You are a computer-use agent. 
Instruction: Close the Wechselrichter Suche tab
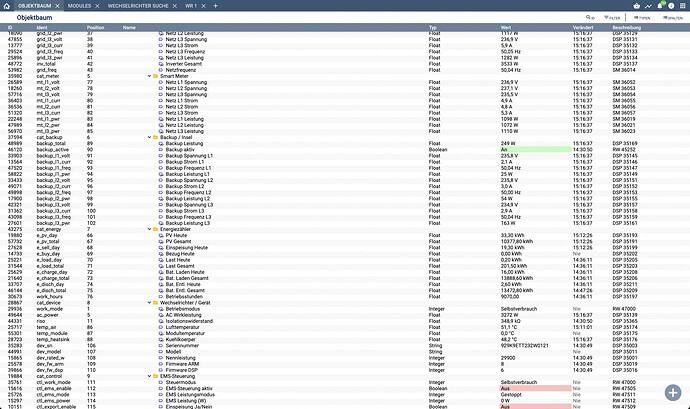(175, 6)
